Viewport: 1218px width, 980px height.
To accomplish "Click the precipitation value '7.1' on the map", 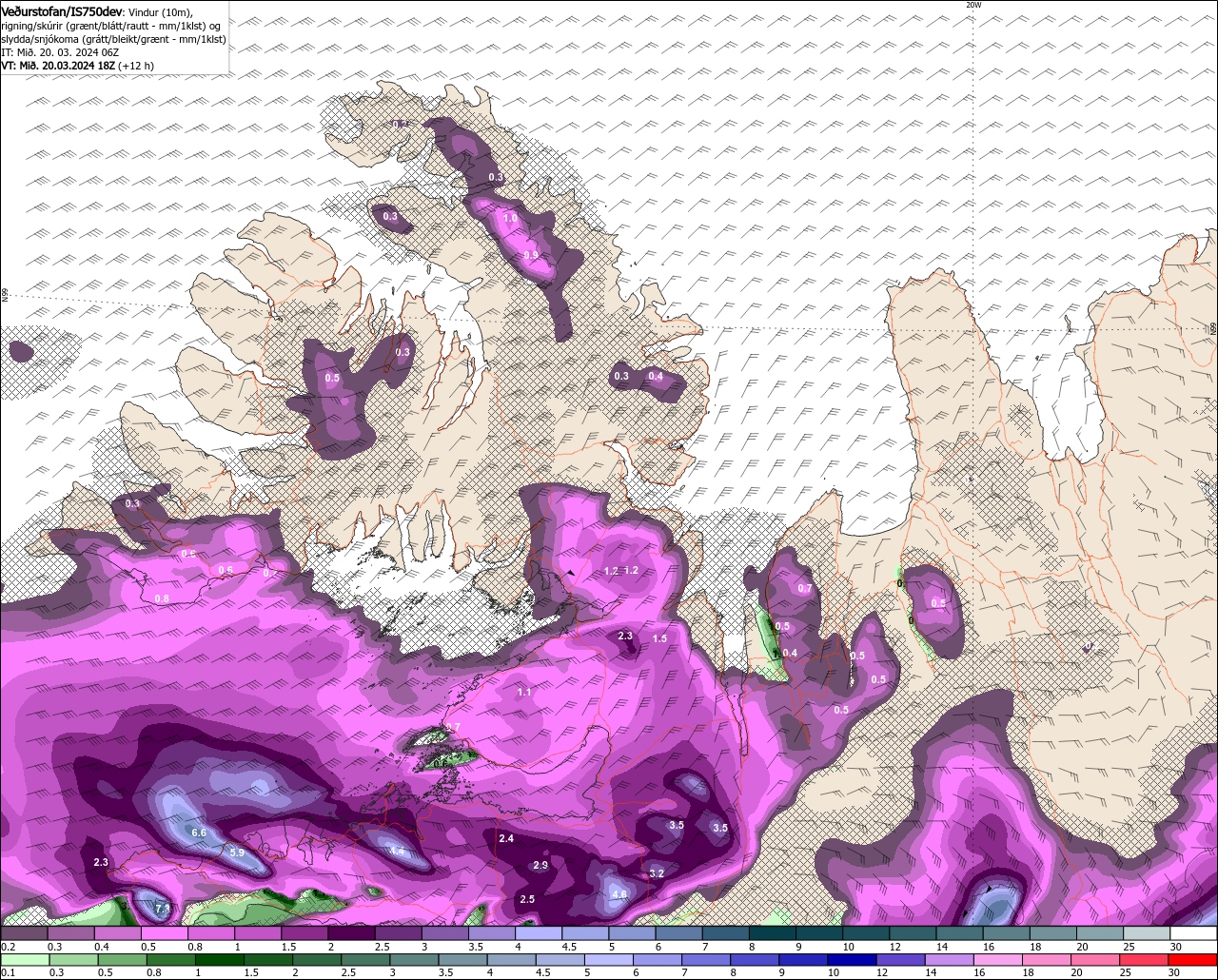I will [163, 910].
